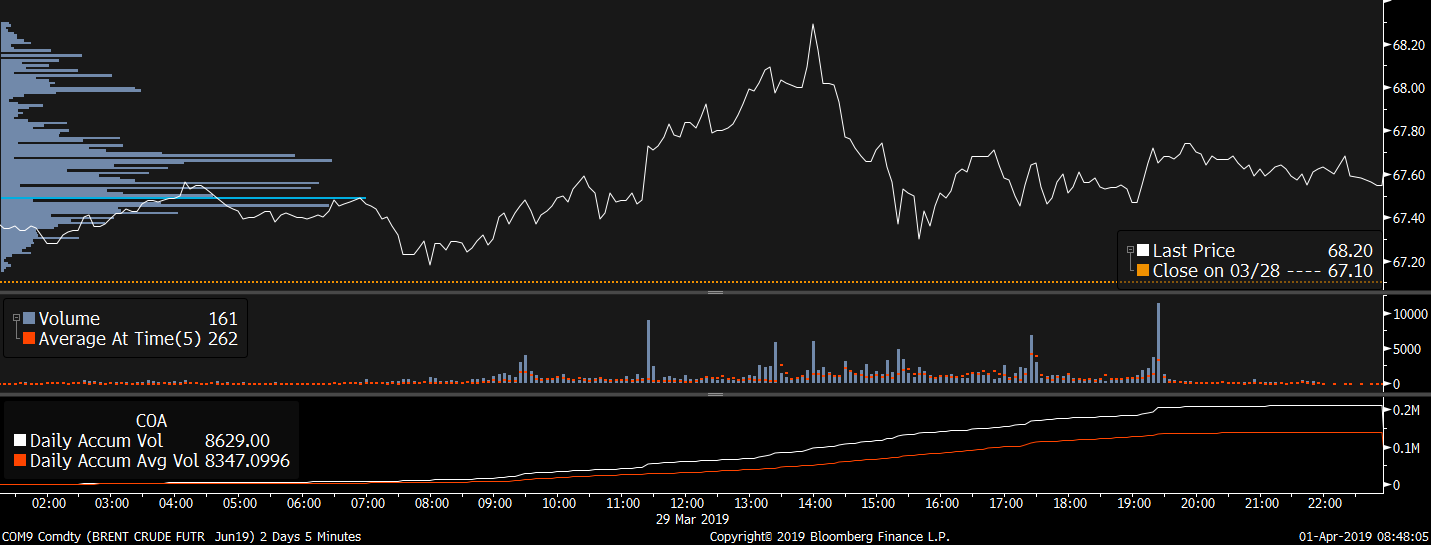Click the Bloomberg Finance L.P. copyright text

829,537
